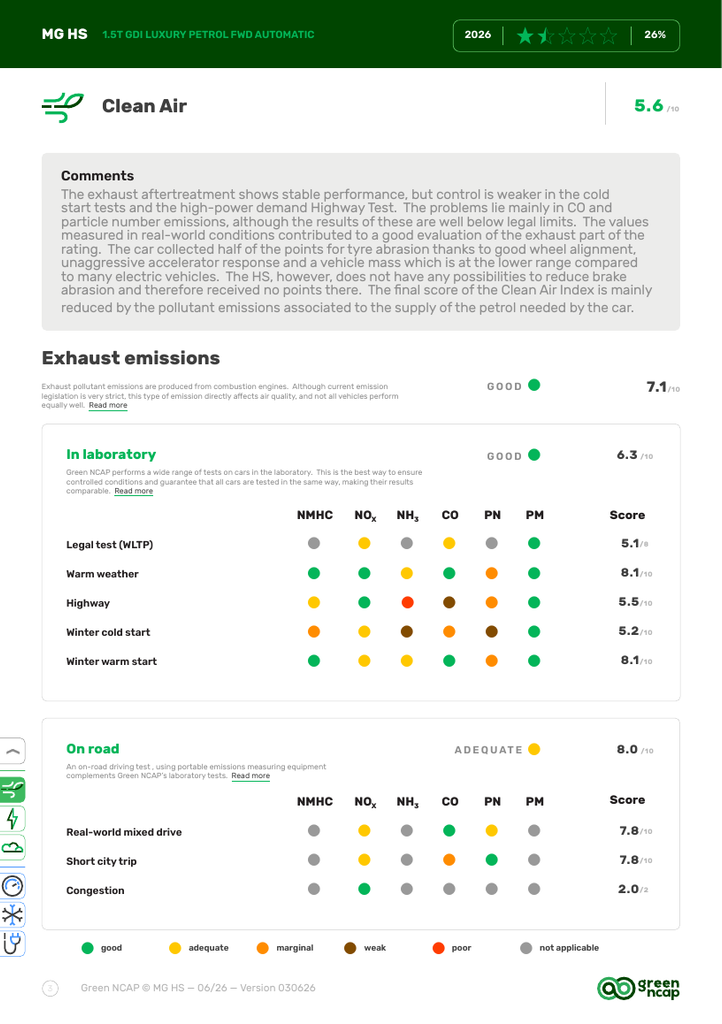
Task: Click the green 'good' legend swatch
Action: coord(87,948)
